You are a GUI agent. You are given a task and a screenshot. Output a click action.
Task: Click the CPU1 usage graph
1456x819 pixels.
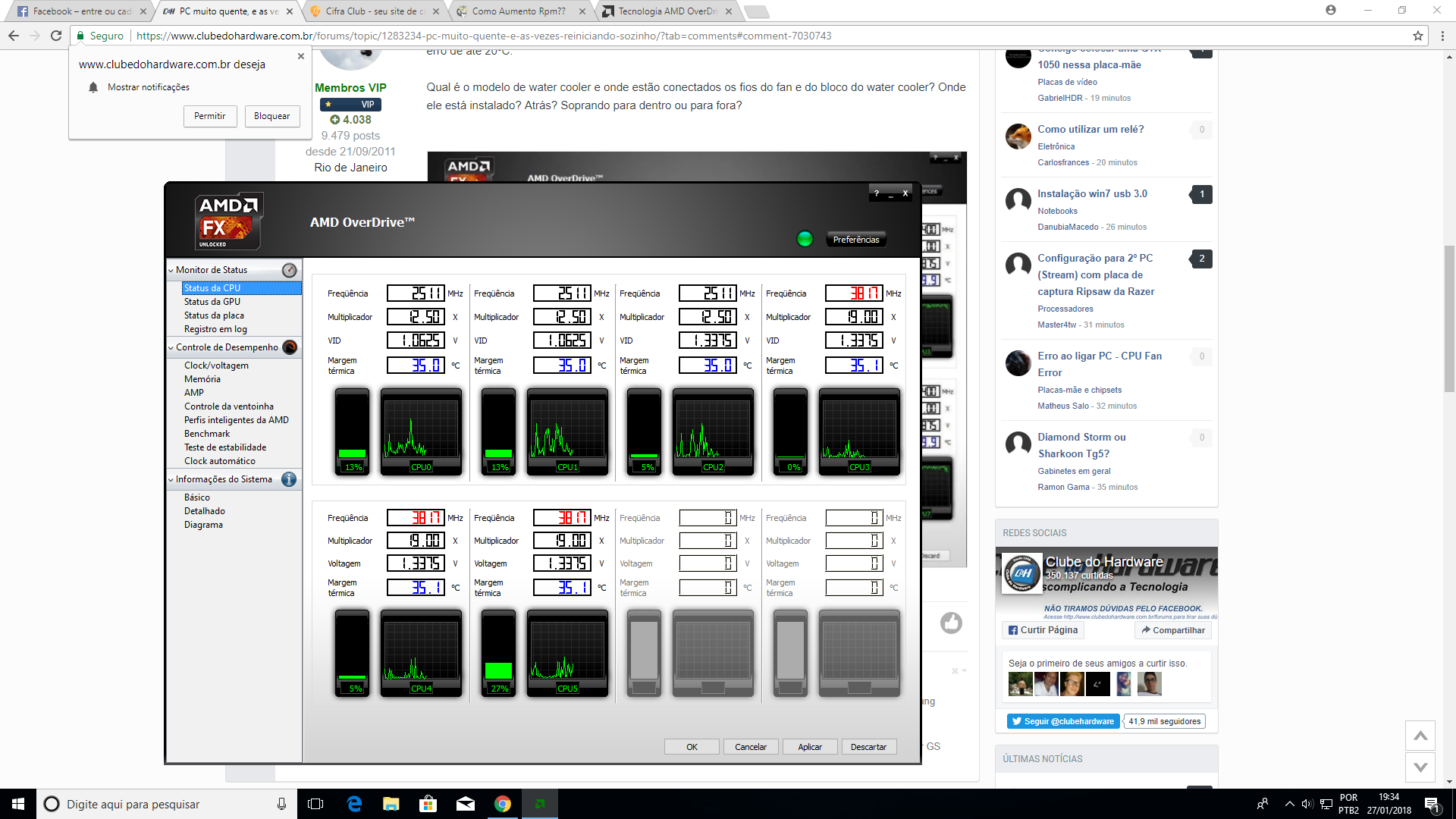567,431
